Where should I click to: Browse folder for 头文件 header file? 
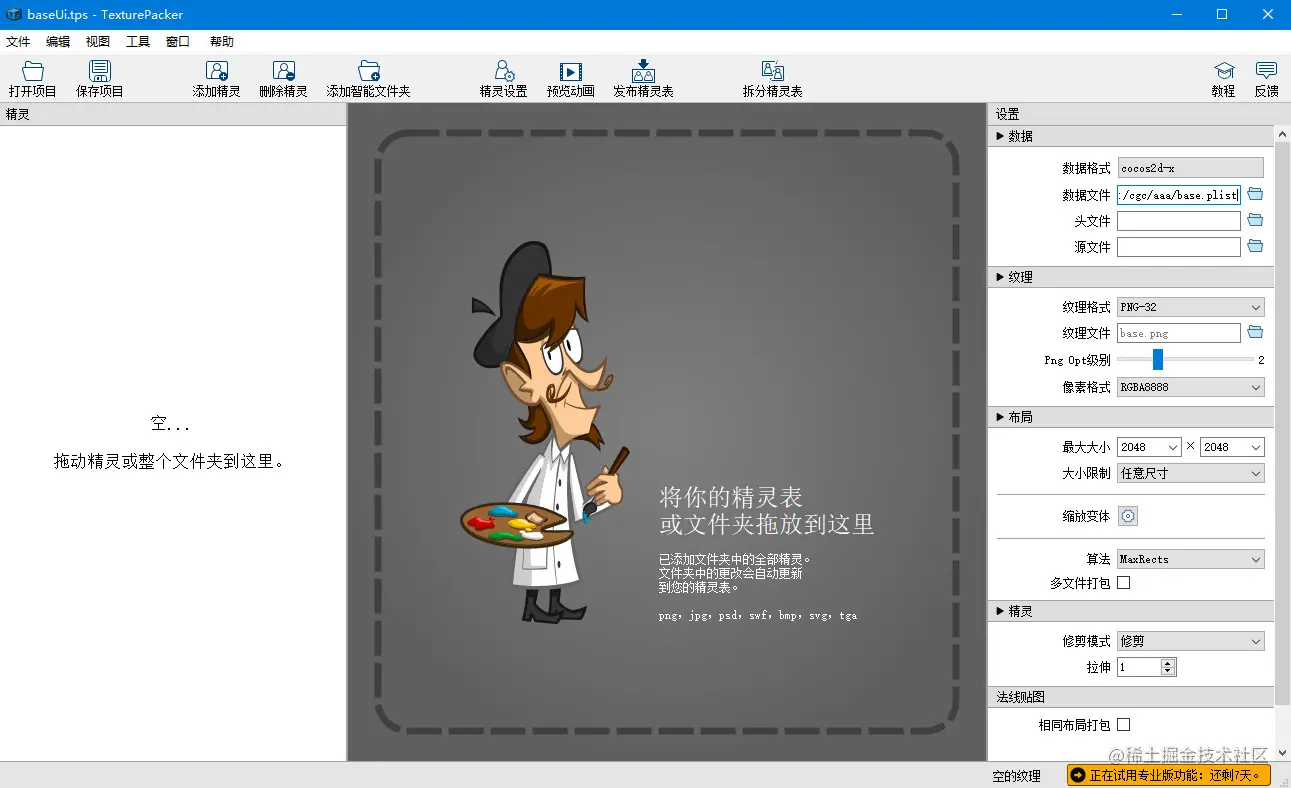tap(1255, 220)
